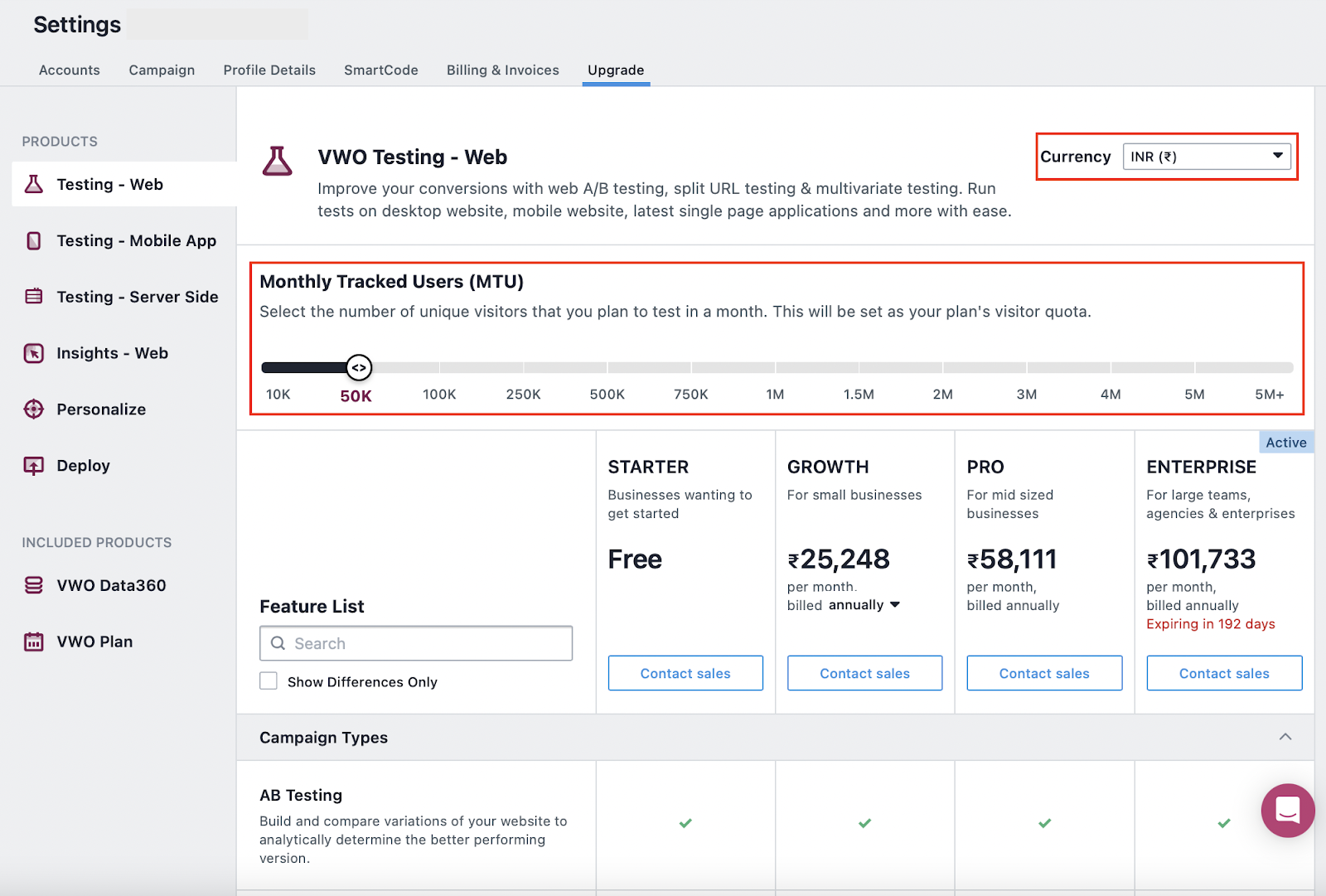The width and height of the screenshot is (1326, 896).
Task: Switch to the Campaign tab
Action: click(x=162, y=70)
